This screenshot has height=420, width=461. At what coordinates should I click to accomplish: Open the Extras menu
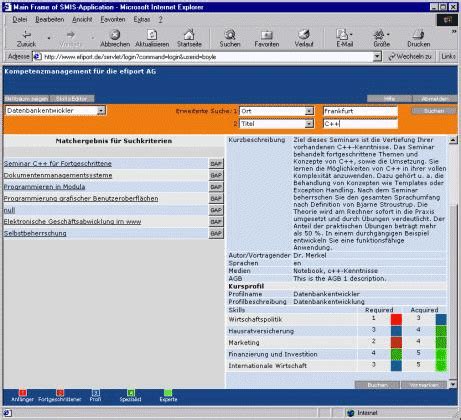click(x=142, y=20)
